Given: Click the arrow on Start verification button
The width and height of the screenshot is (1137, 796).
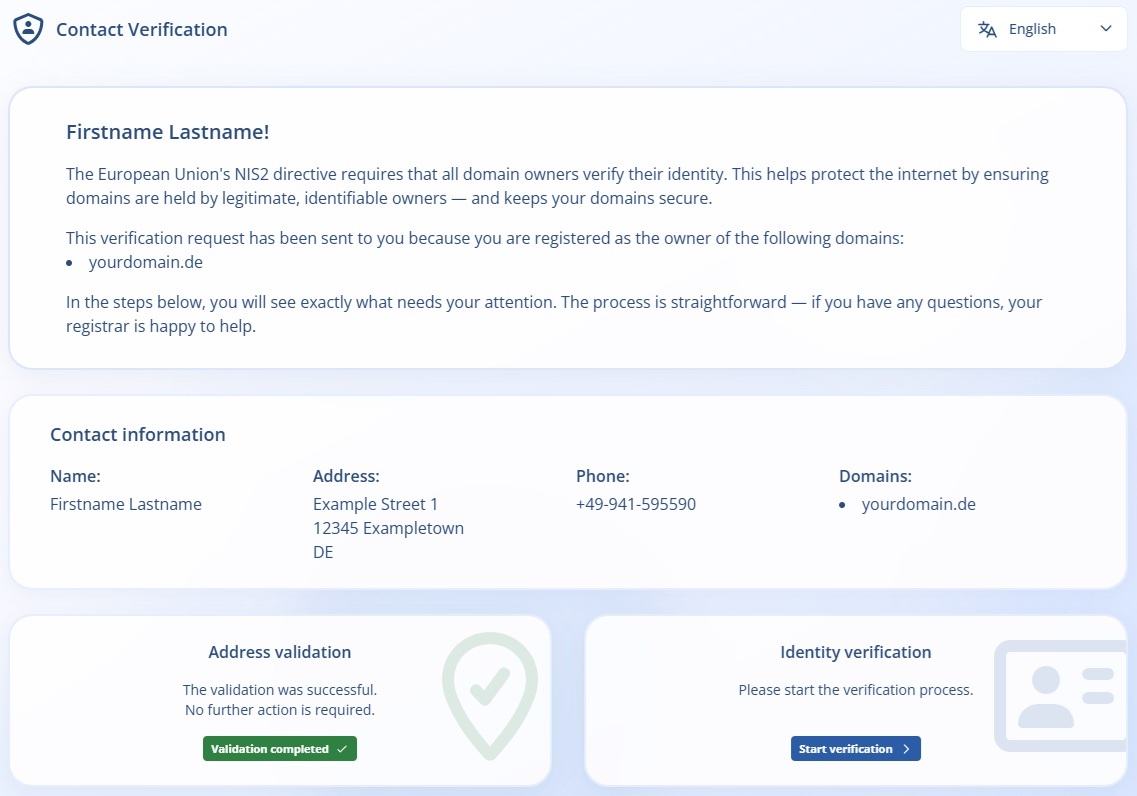Looking at the screenshot, I should coord(906,749).
